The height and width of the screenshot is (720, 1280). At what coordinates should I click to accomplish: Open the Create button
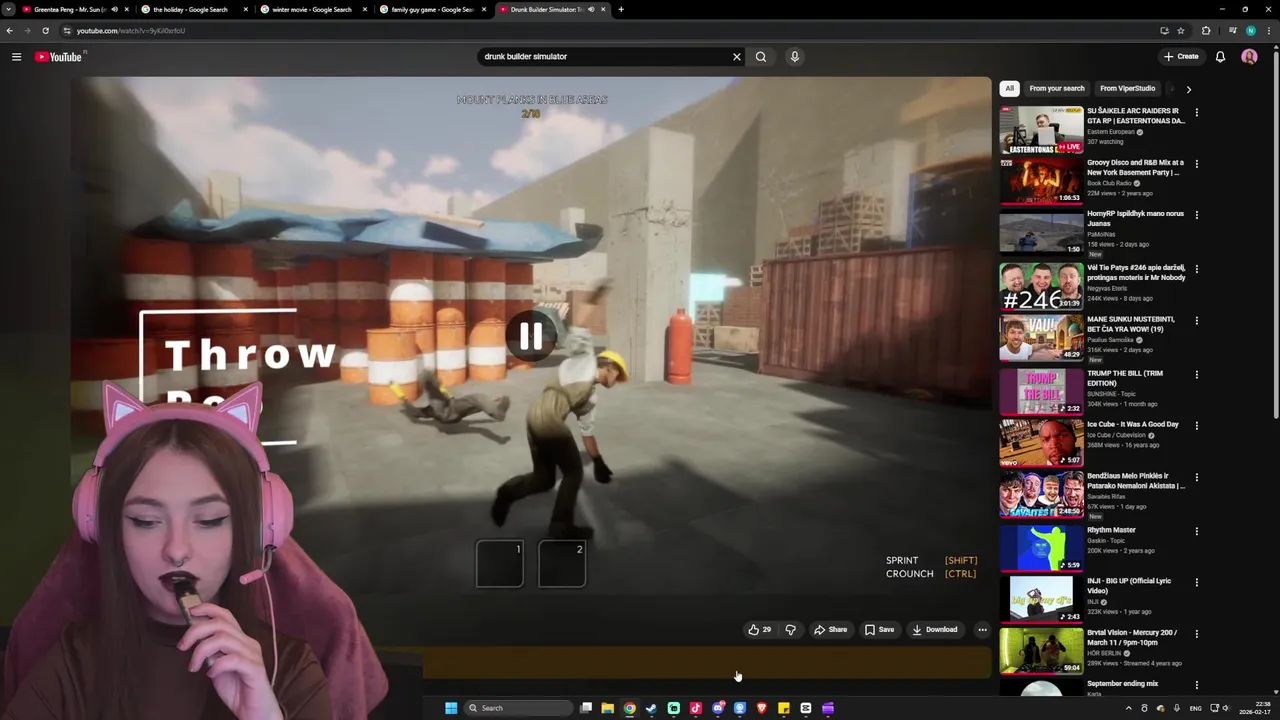pos(1181,57)
